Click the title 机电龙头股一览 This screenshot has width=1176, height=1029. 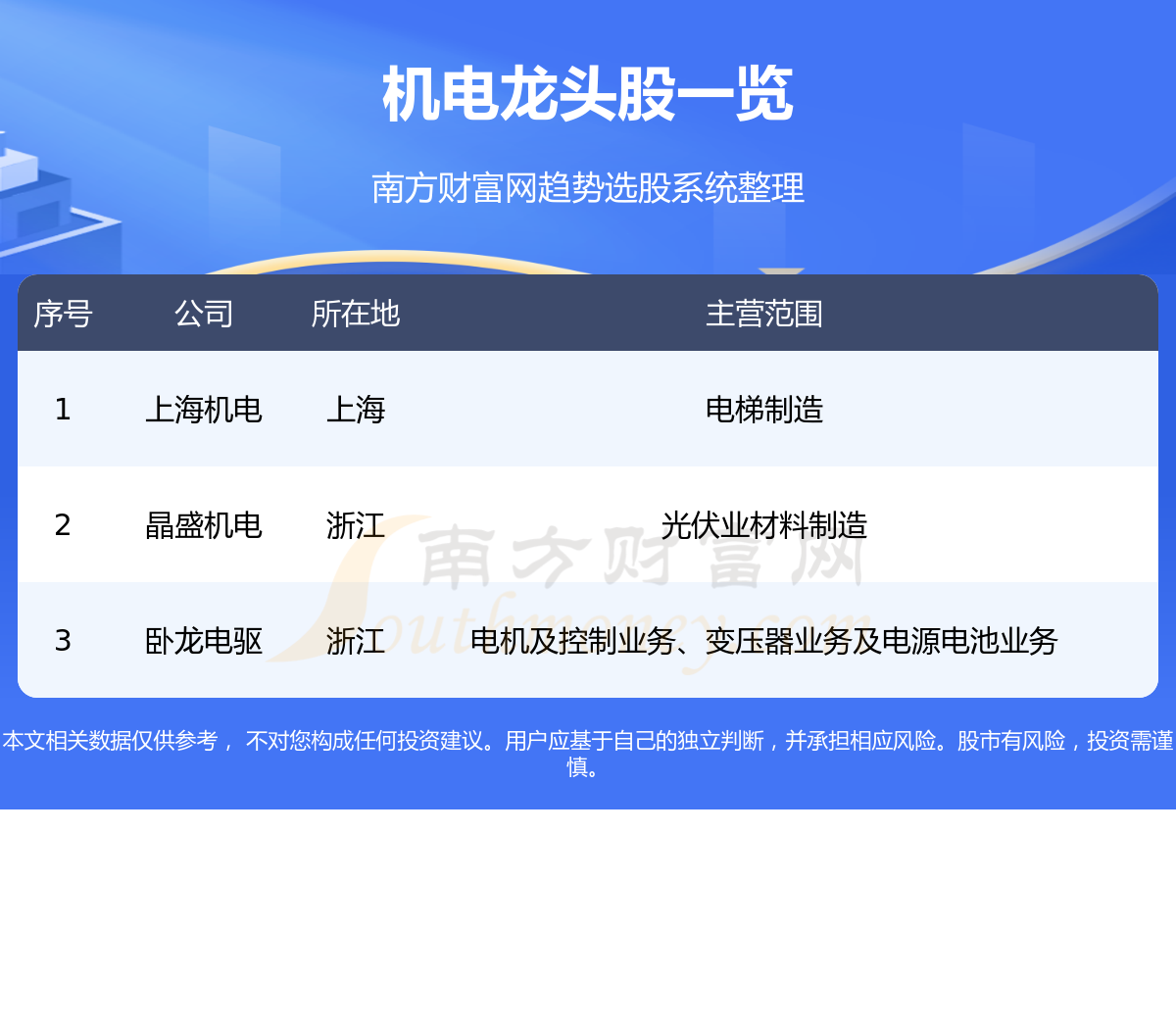[588, 95]
